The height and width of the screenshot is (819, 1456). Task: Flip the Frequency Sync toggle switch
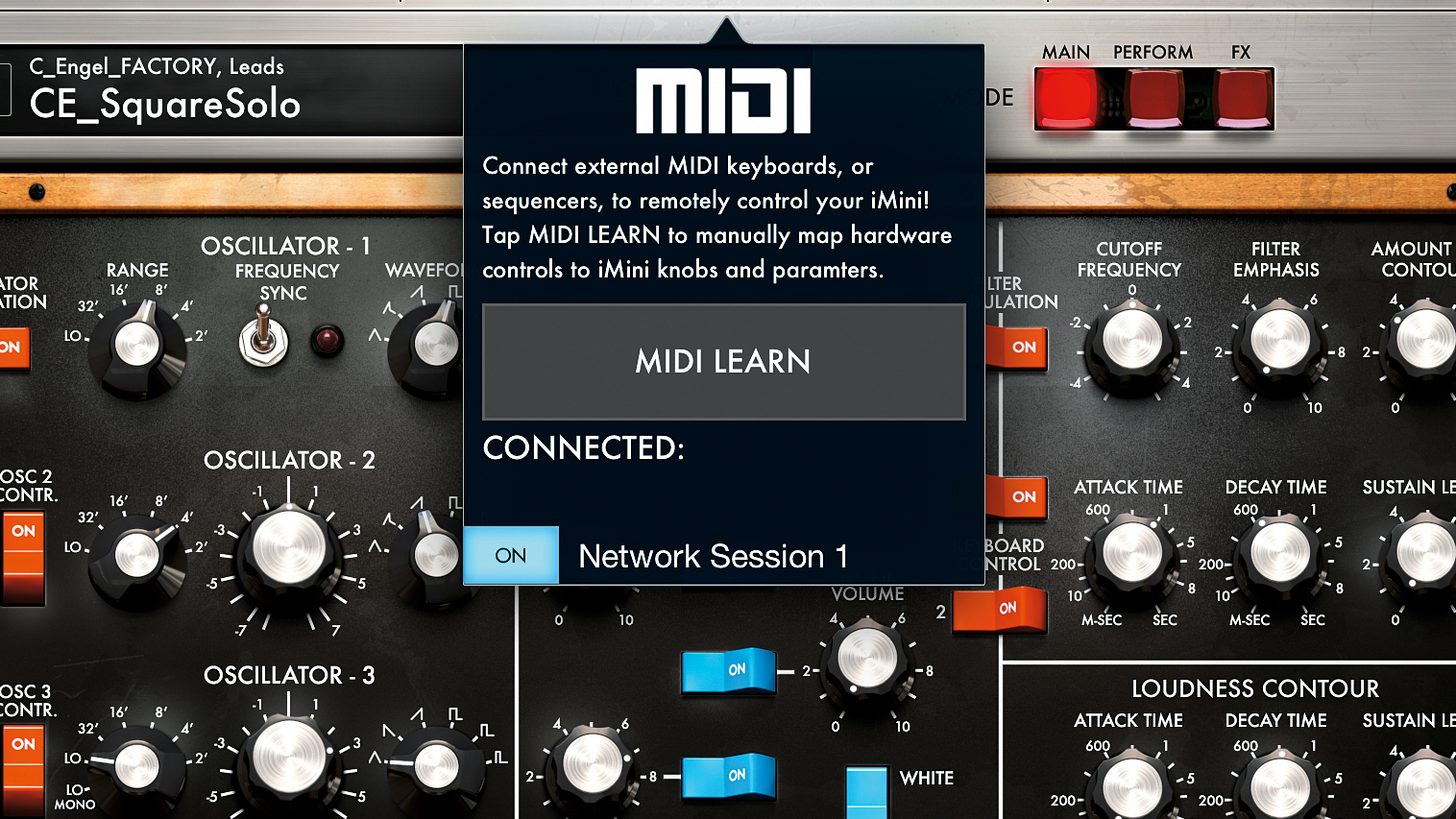coord(262,337)
